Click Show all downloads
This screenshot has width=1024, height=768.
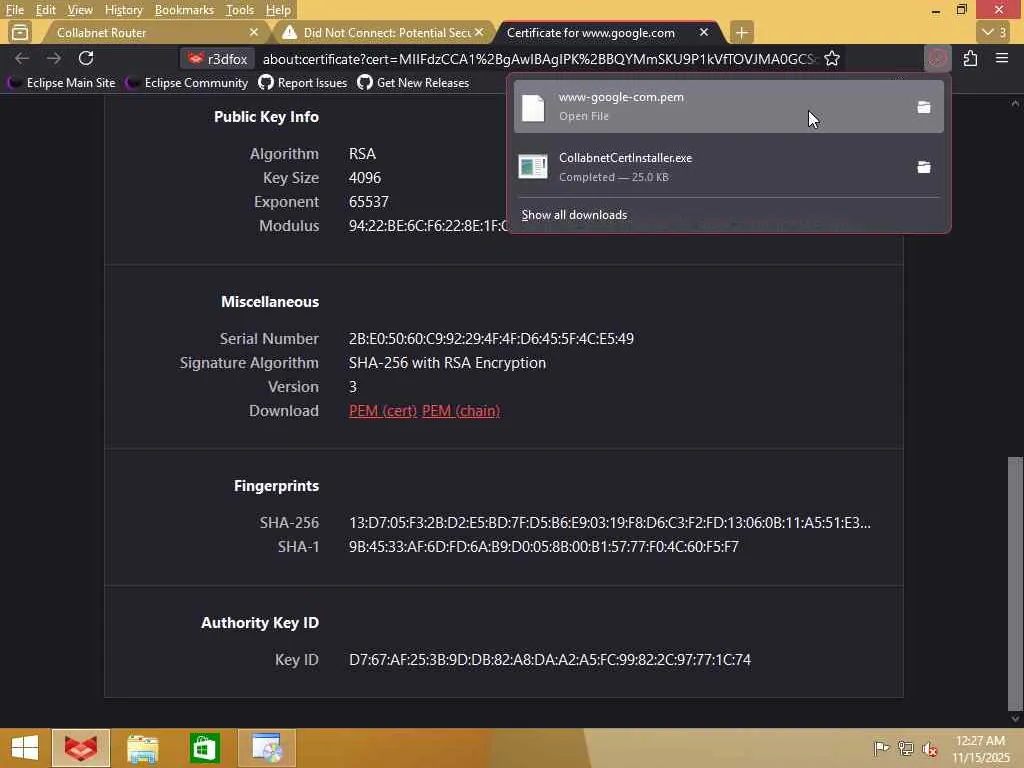coord(574,215)
